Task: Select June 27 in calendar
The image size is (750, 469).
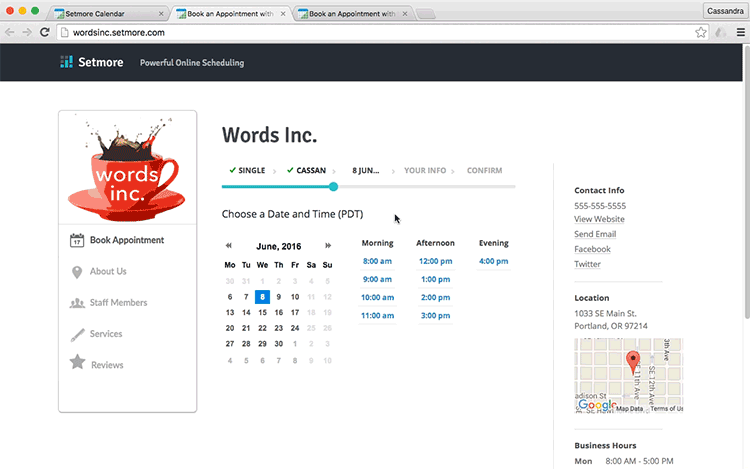Action: 230,344
